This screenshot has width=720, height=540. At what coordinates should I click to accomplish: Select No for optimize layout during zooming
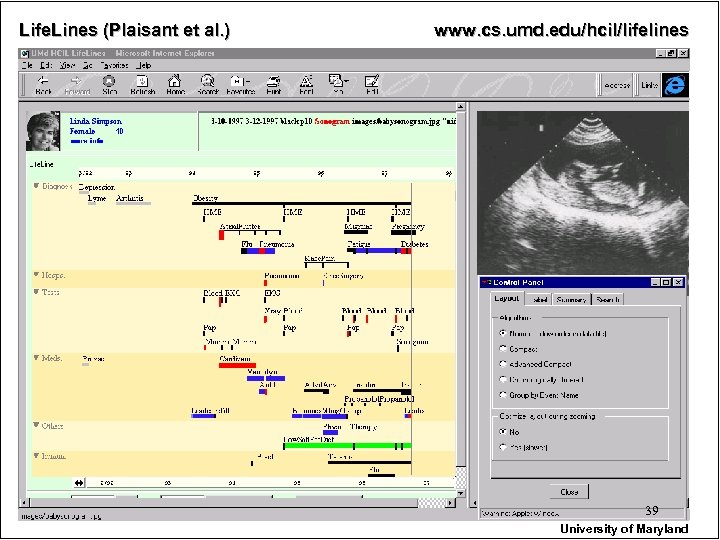click(503, 432)
